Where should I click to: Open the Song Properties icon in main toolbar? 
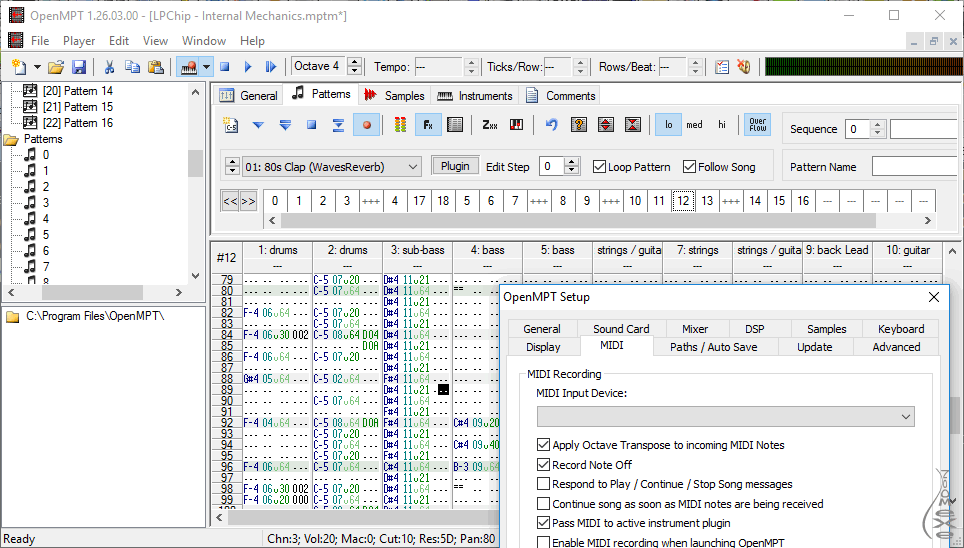pyautogui.click(x=722, y=66)
